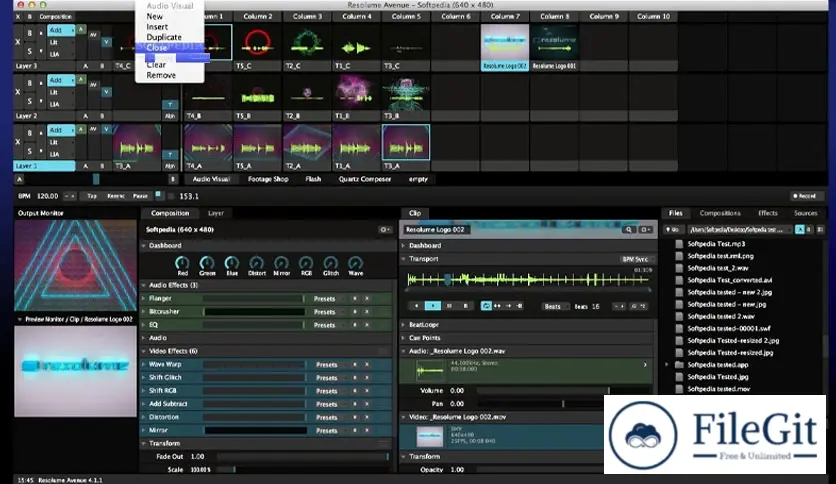
Task: Click the Softpedia Test.mp3 file icon
Action: (x=679, y=244)
